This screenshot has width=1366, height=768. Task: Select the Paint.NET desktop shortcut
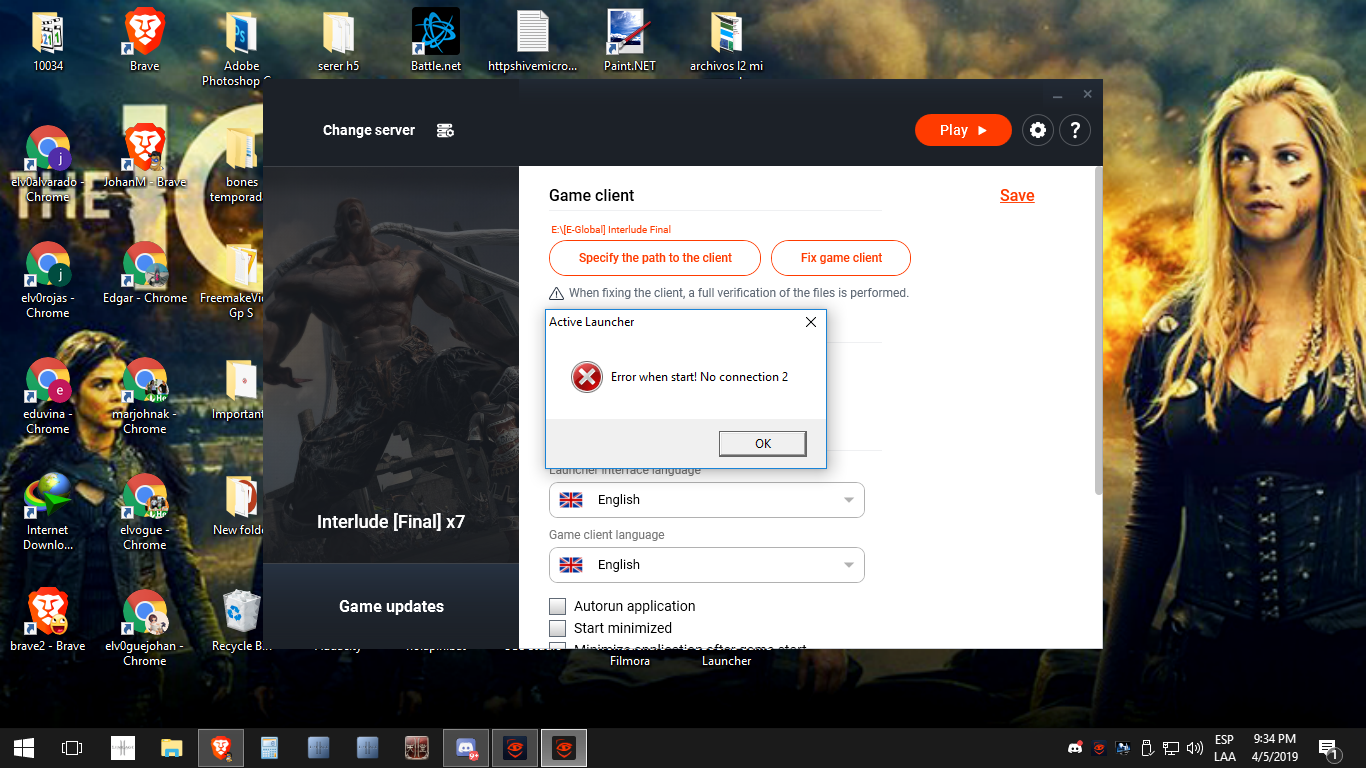click(x=630, y=42)
